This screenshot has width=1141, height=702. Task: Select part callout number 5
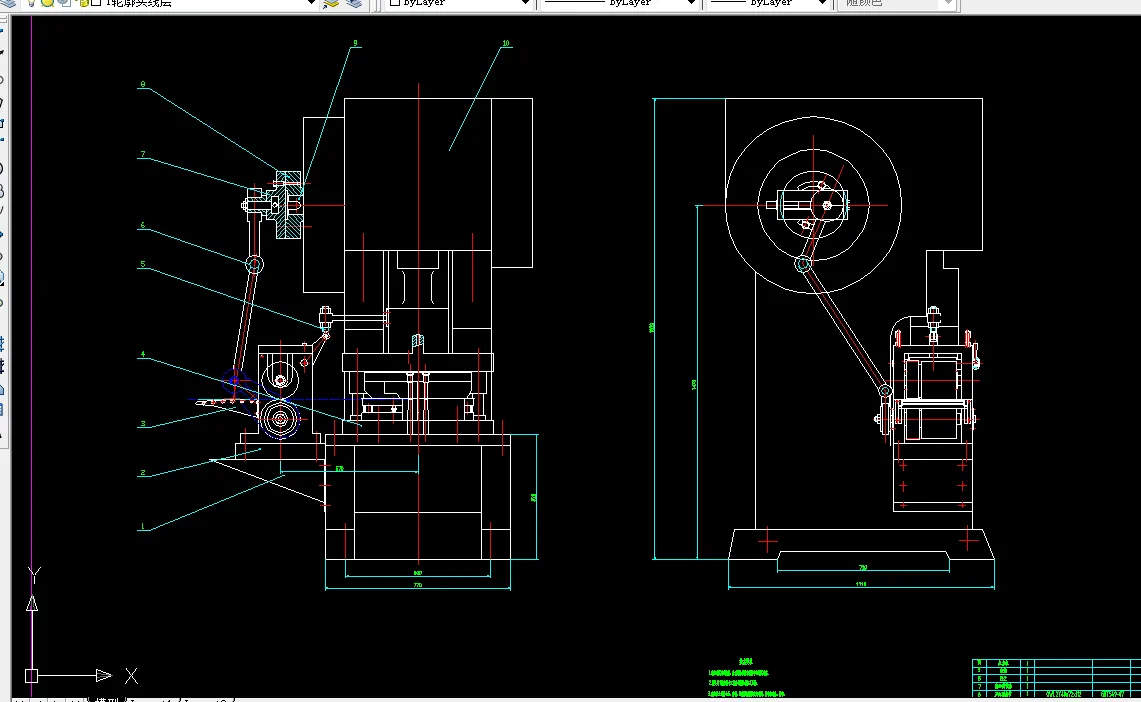(x=143, y=264)
